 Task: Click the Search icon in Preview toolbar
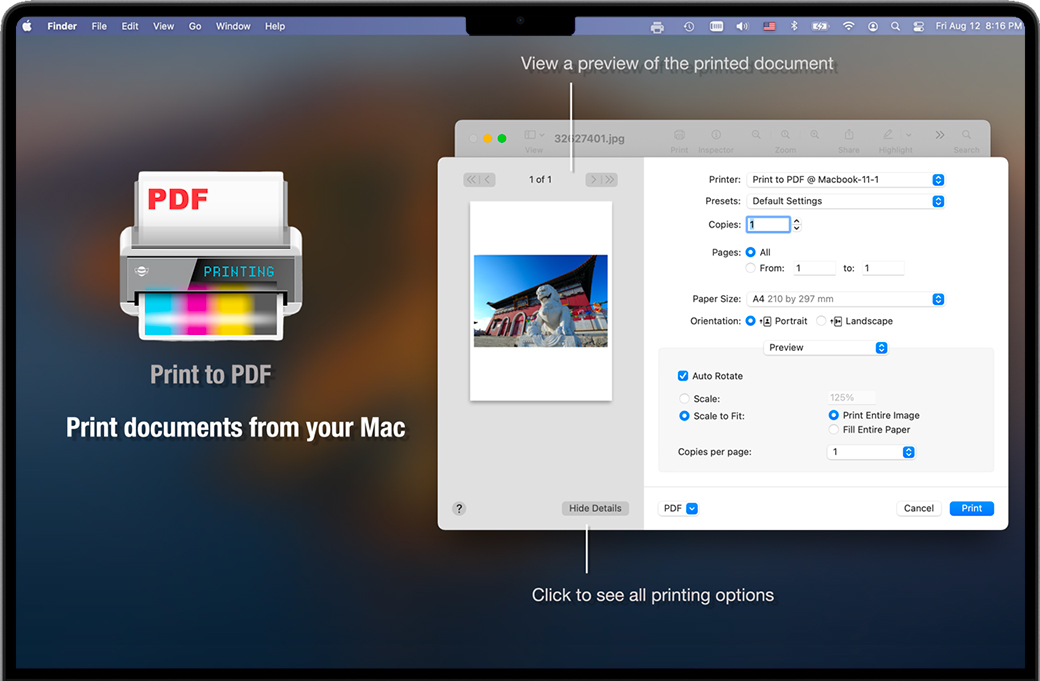tap(966, 135)
